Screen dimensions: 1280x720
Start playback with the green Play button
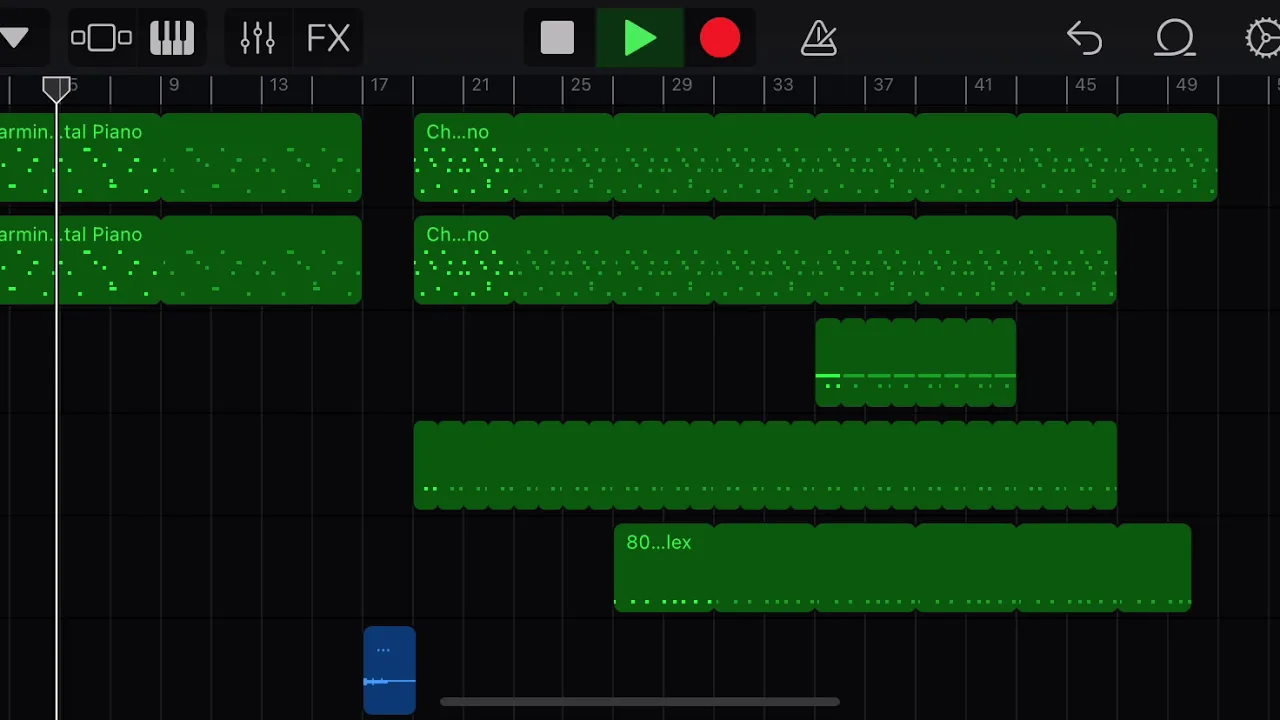coord(640,39)
